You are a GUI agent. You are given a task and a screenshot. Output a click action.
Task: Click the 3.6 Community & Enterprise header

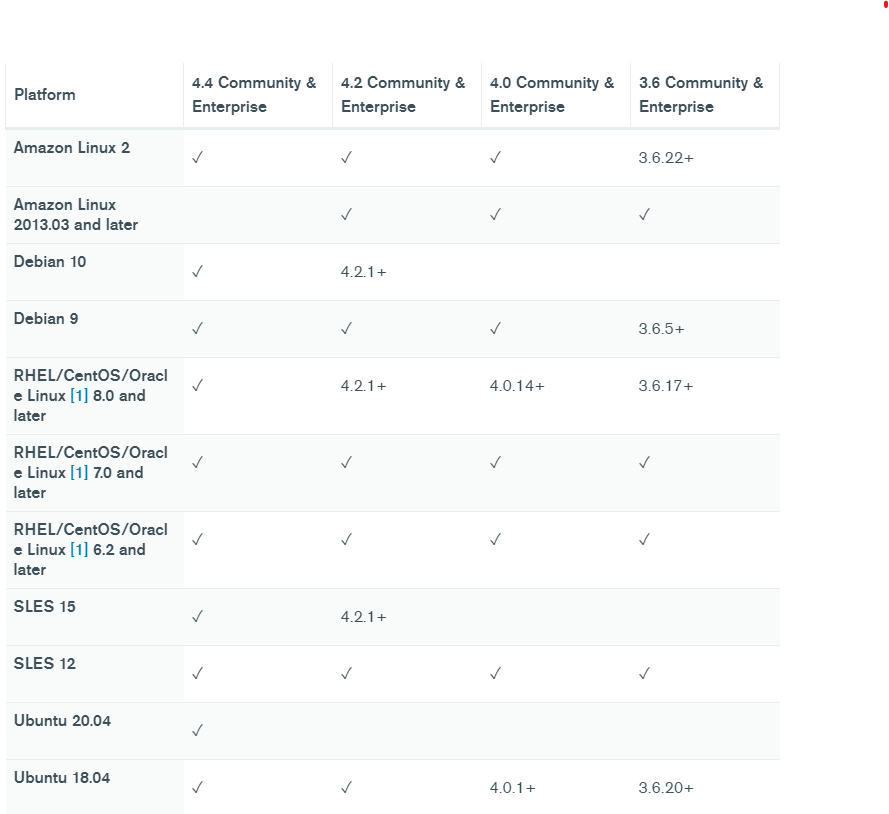(701, 95)
